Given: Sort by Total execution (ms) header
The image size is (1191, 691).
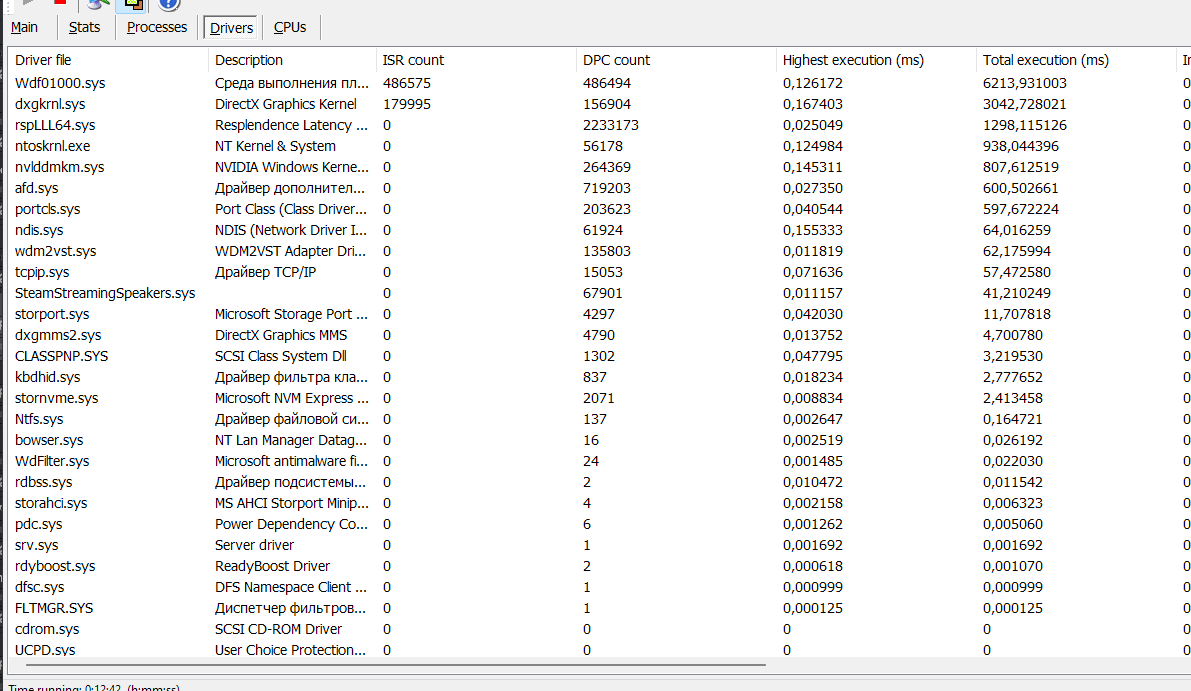Looking at the screenshot, I should tap(1076, 60).
